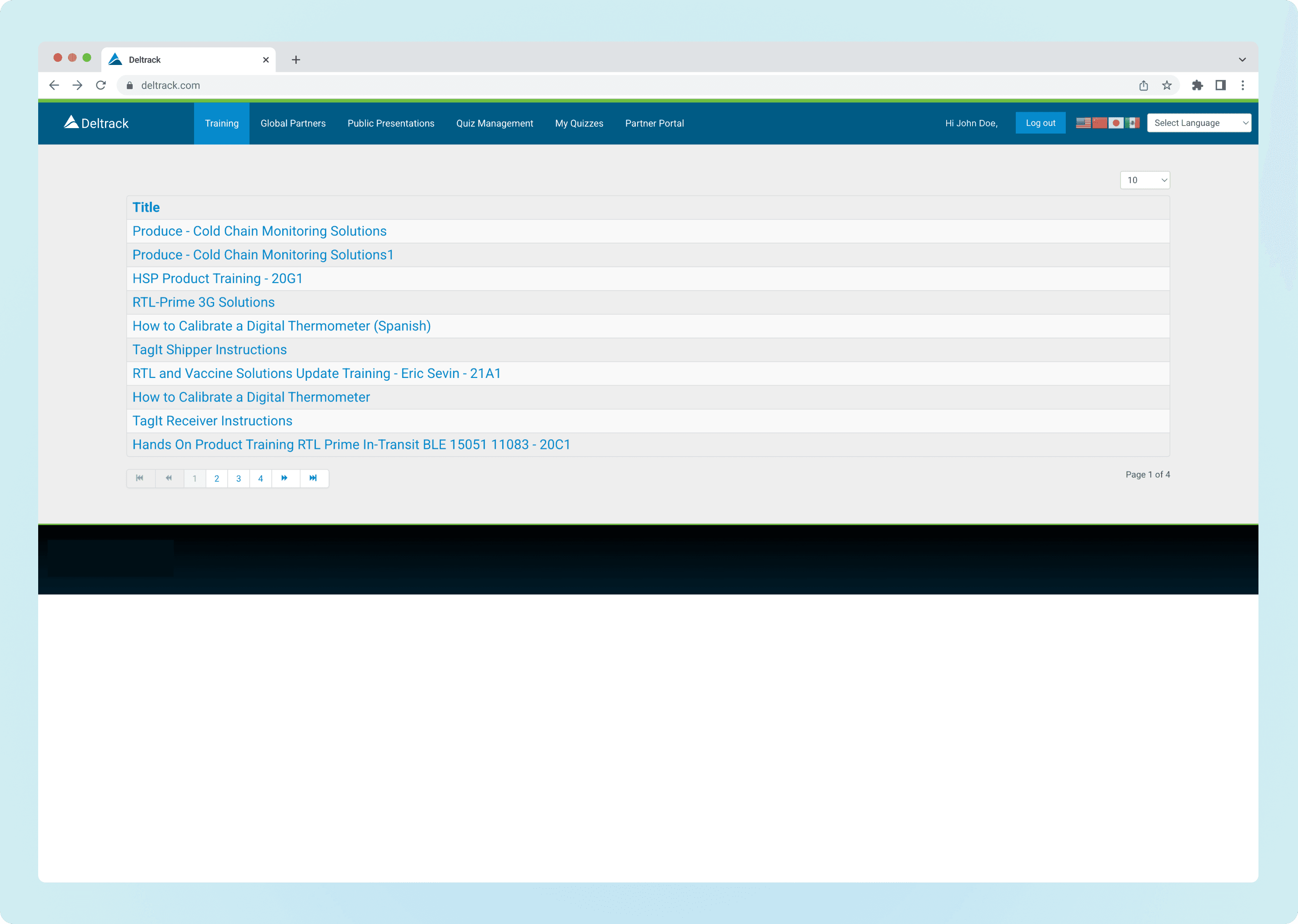Click the share page icon
Image resolution: width=1298 pixels, height=924 pixels.
coord(1143,85)
